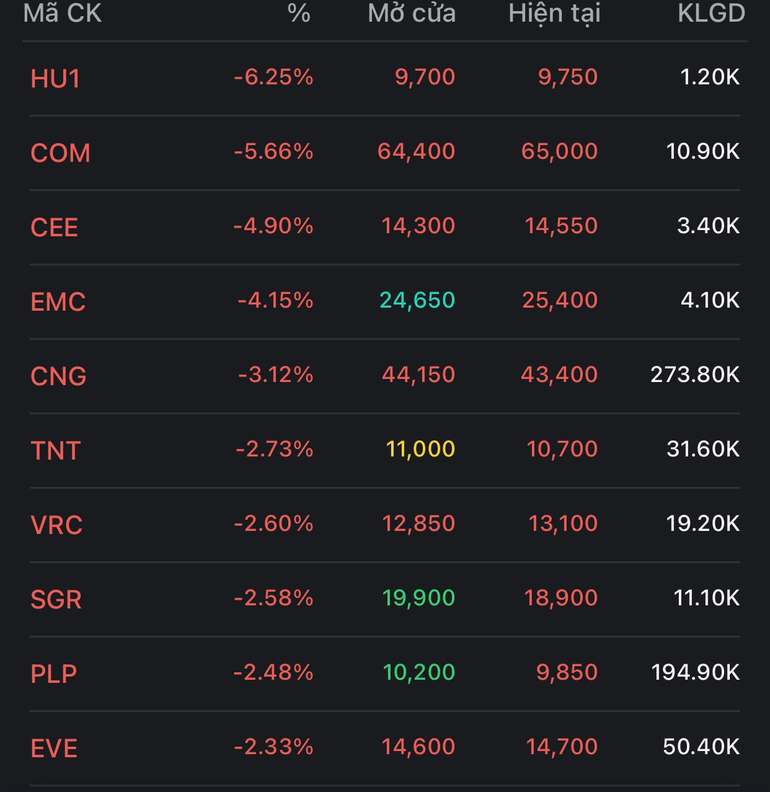This screenshot has width=770, height=792.
Task: Click EMC opening price 24,650
Action: [x=417, y=301]
